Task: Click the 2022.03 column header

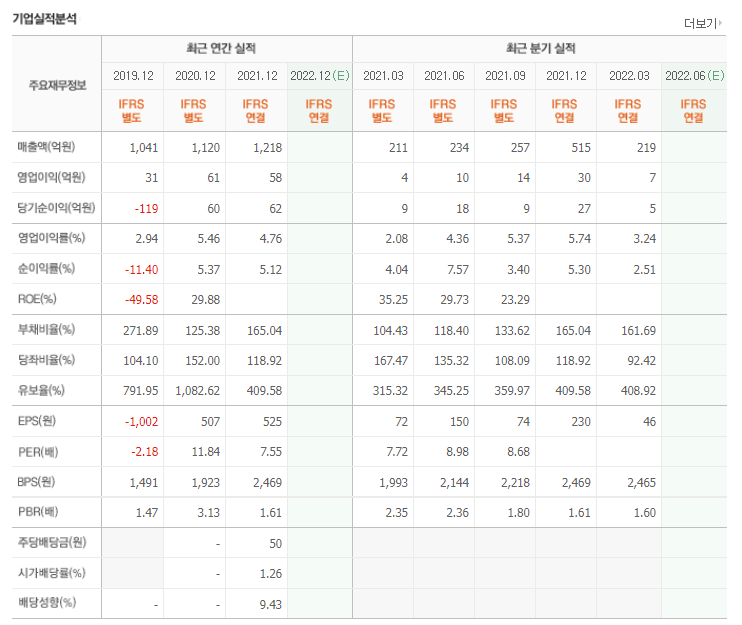Action: coord(629,76)
